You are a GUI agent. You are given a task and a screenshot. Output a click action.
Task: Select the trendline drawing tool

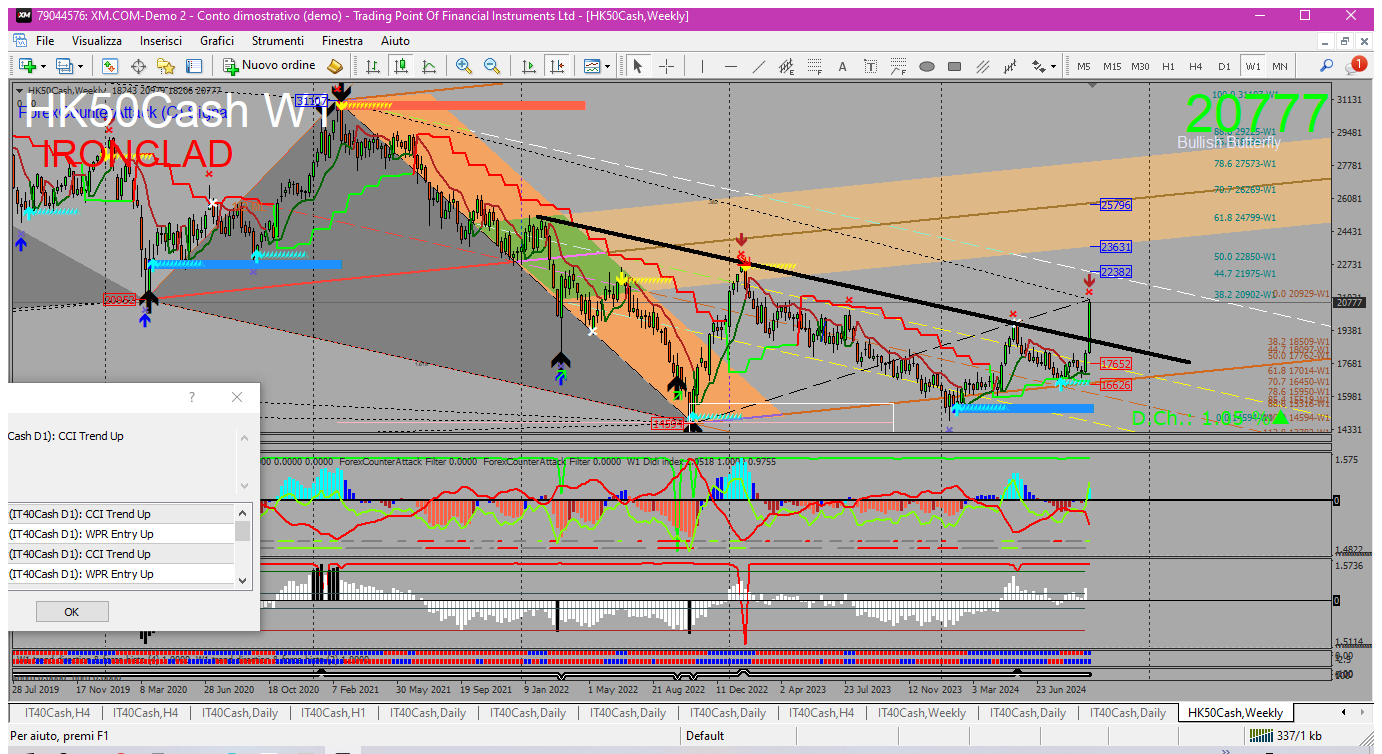(759, 66)
